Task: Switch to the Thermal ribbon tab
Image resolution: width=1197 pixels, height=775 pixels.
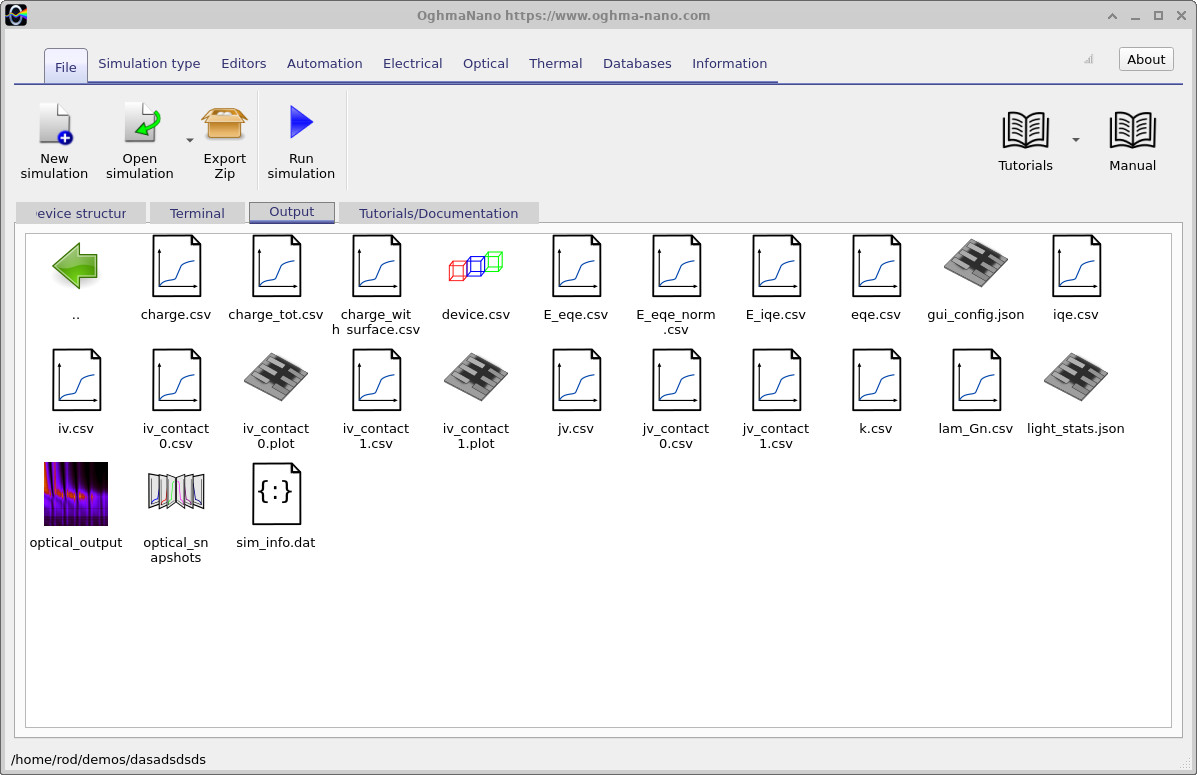Action: pyautogui.click(x=556, y=63)
